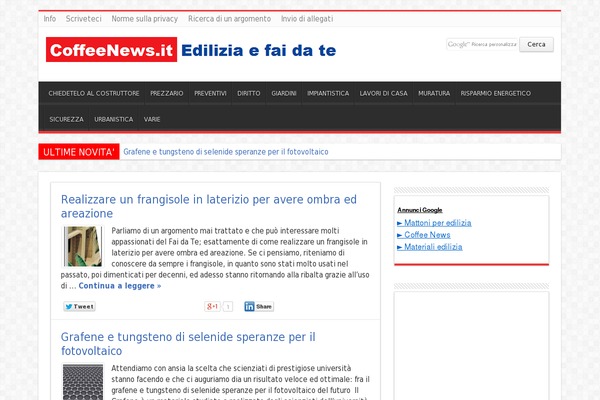Open the Urbanistica menu item
600x400 pixels.
(114, 119)
